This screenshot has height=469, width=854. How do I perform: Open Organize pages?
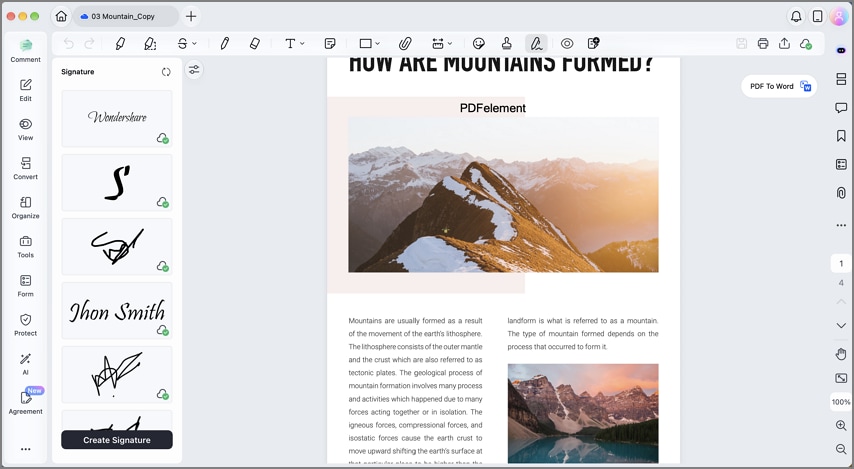[26, 208]
